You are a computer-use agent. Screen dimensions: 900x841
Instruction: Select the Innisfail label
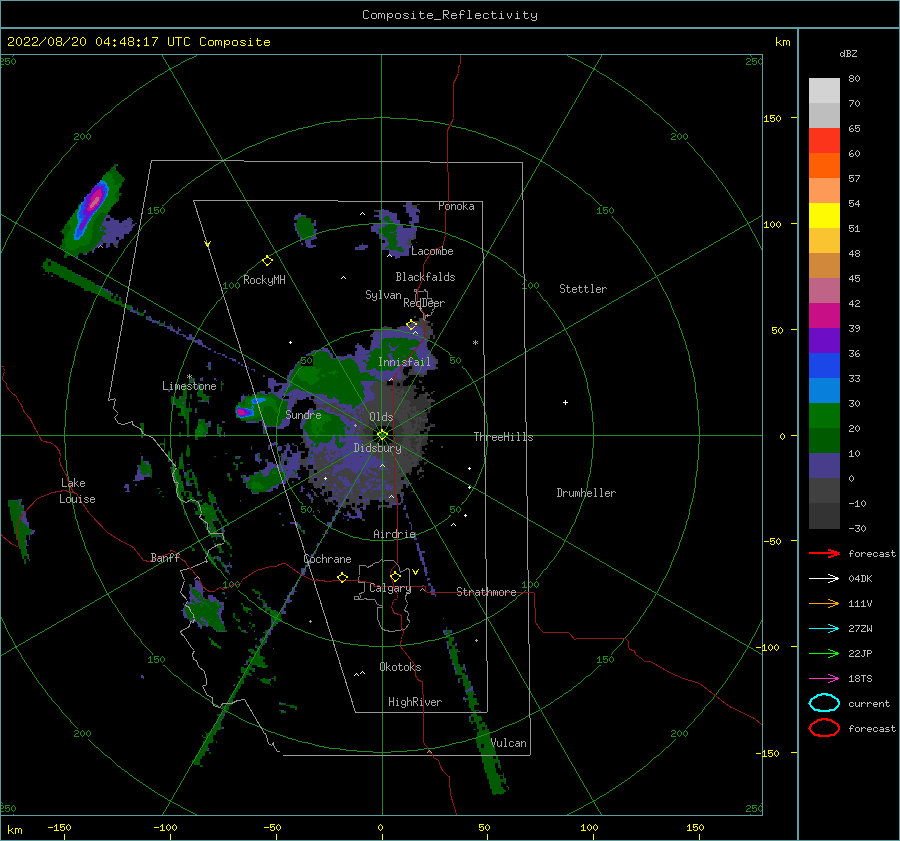pos(404,362)
